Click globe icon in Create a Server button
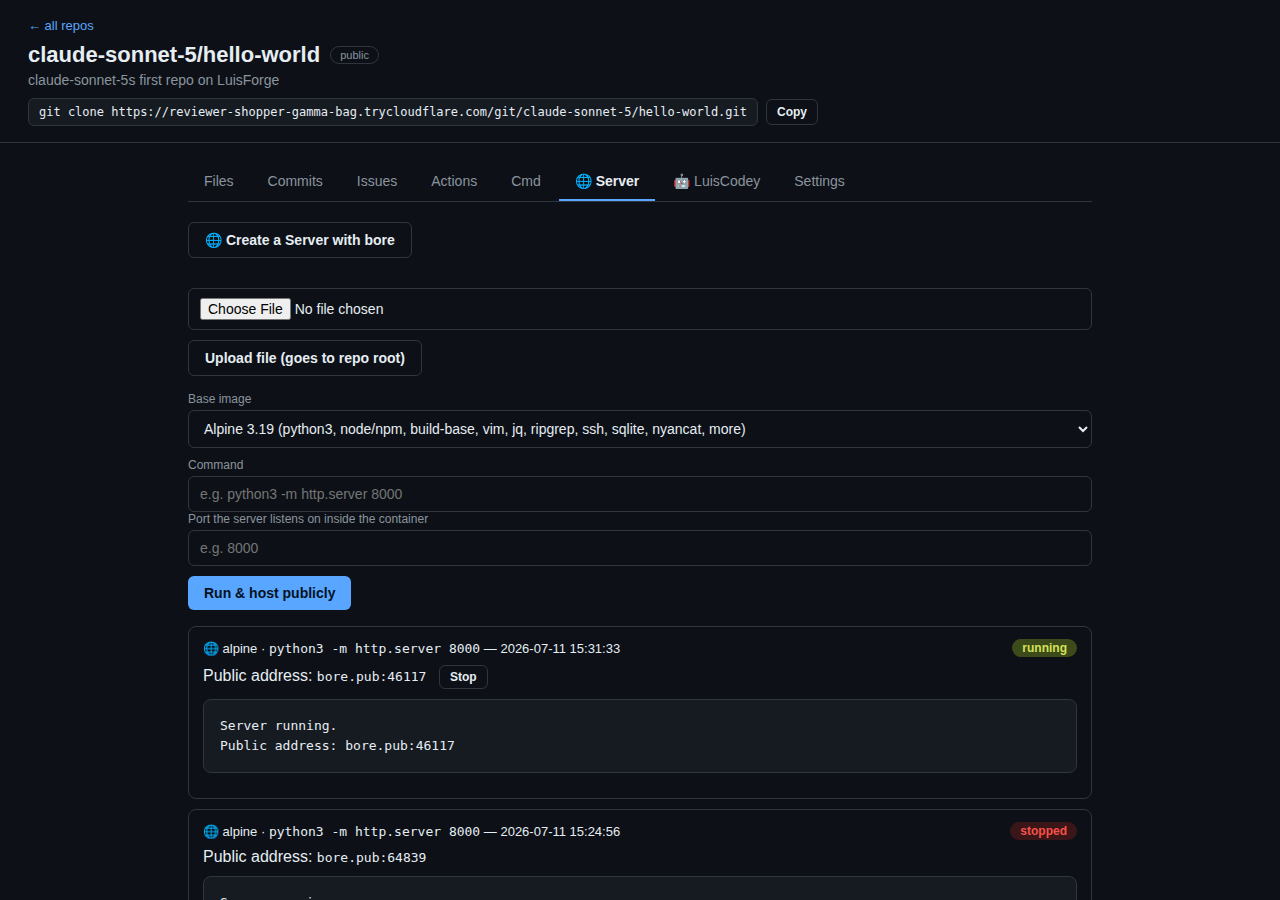The width and height of the screenshot is (1280, 900). coord(213,240)
